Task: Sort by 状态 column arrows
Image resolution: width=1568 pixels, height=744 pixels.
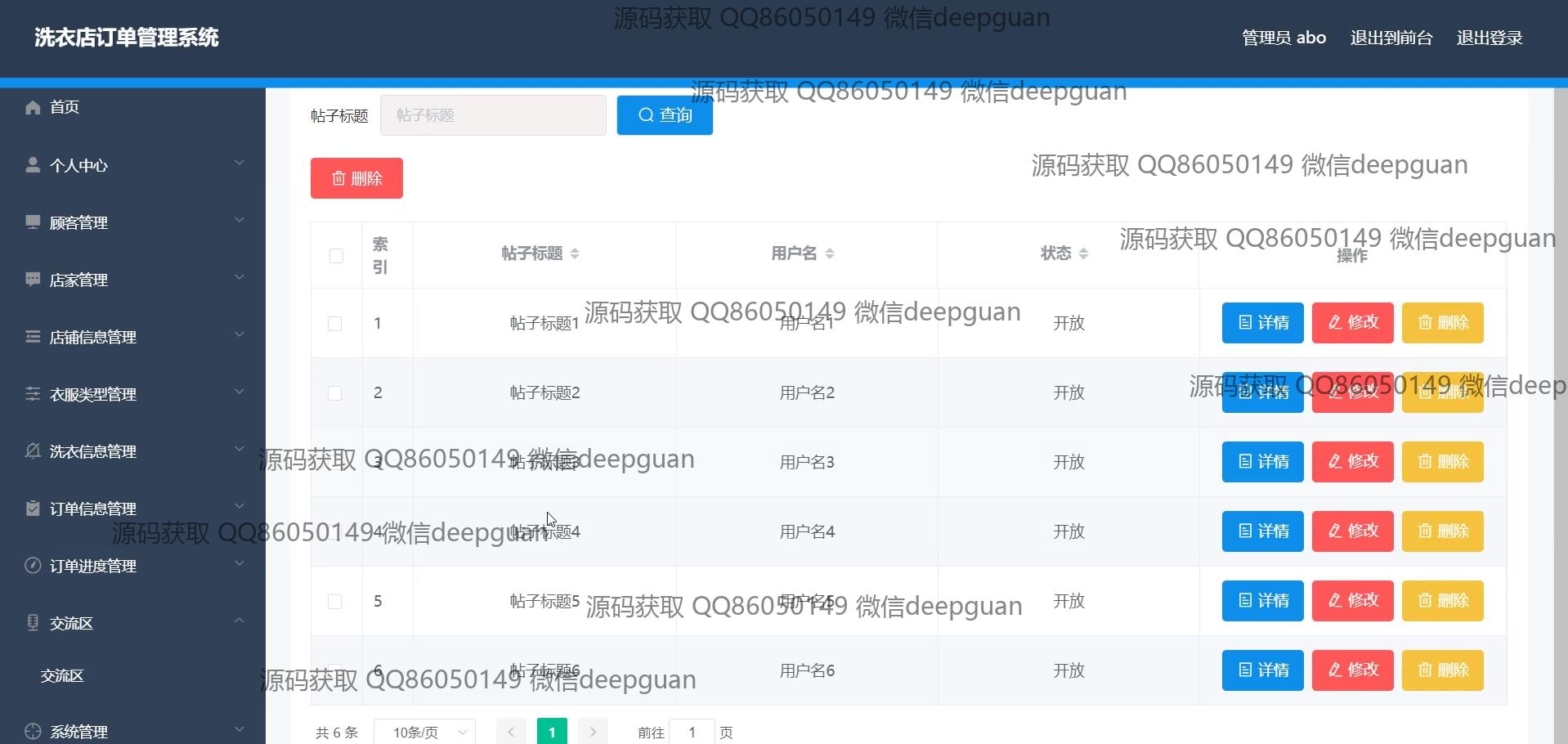Action: tap(1084, 254)
